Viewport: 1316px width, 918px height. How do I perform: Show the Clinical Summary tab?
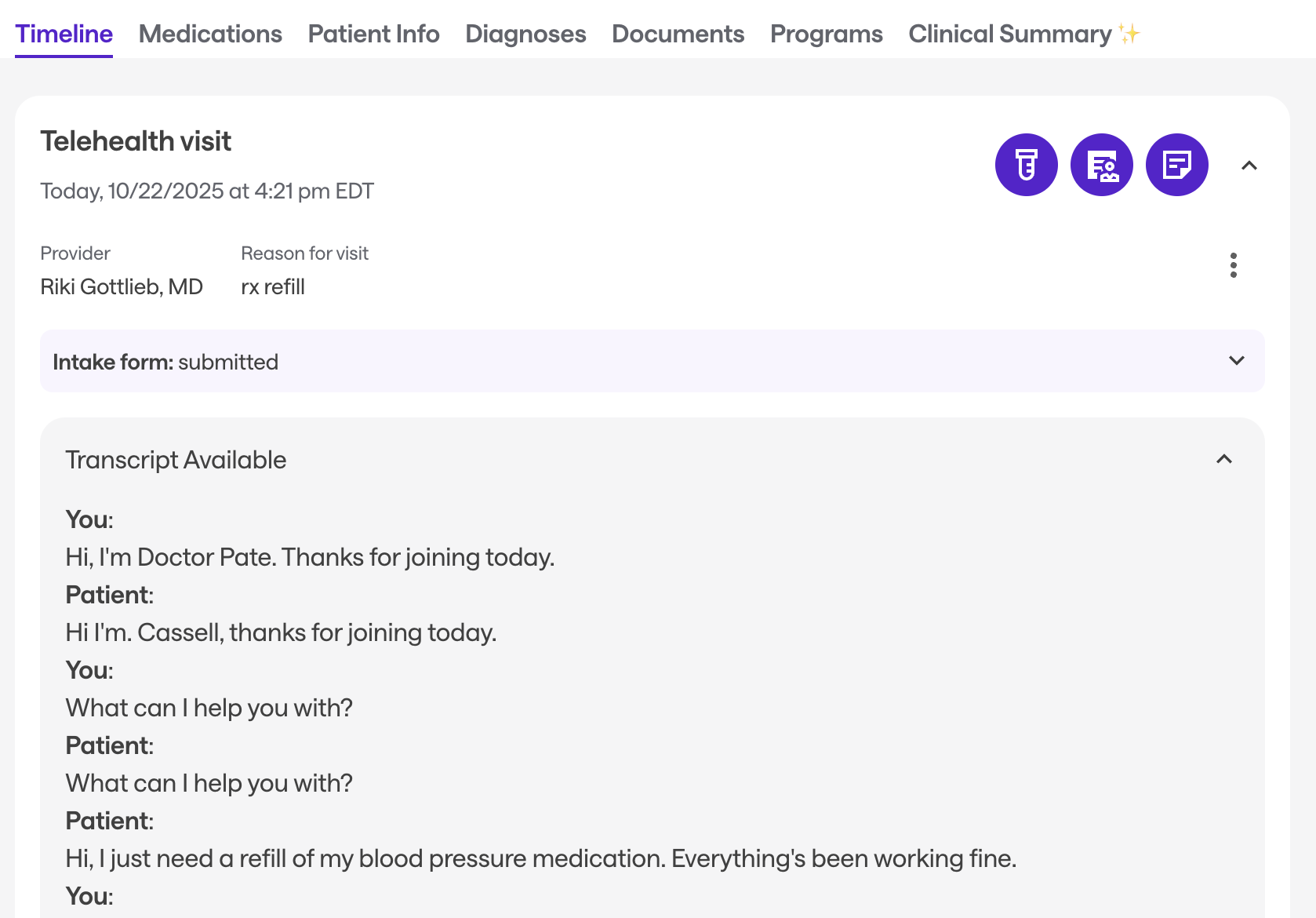(x=1009, y=34)
